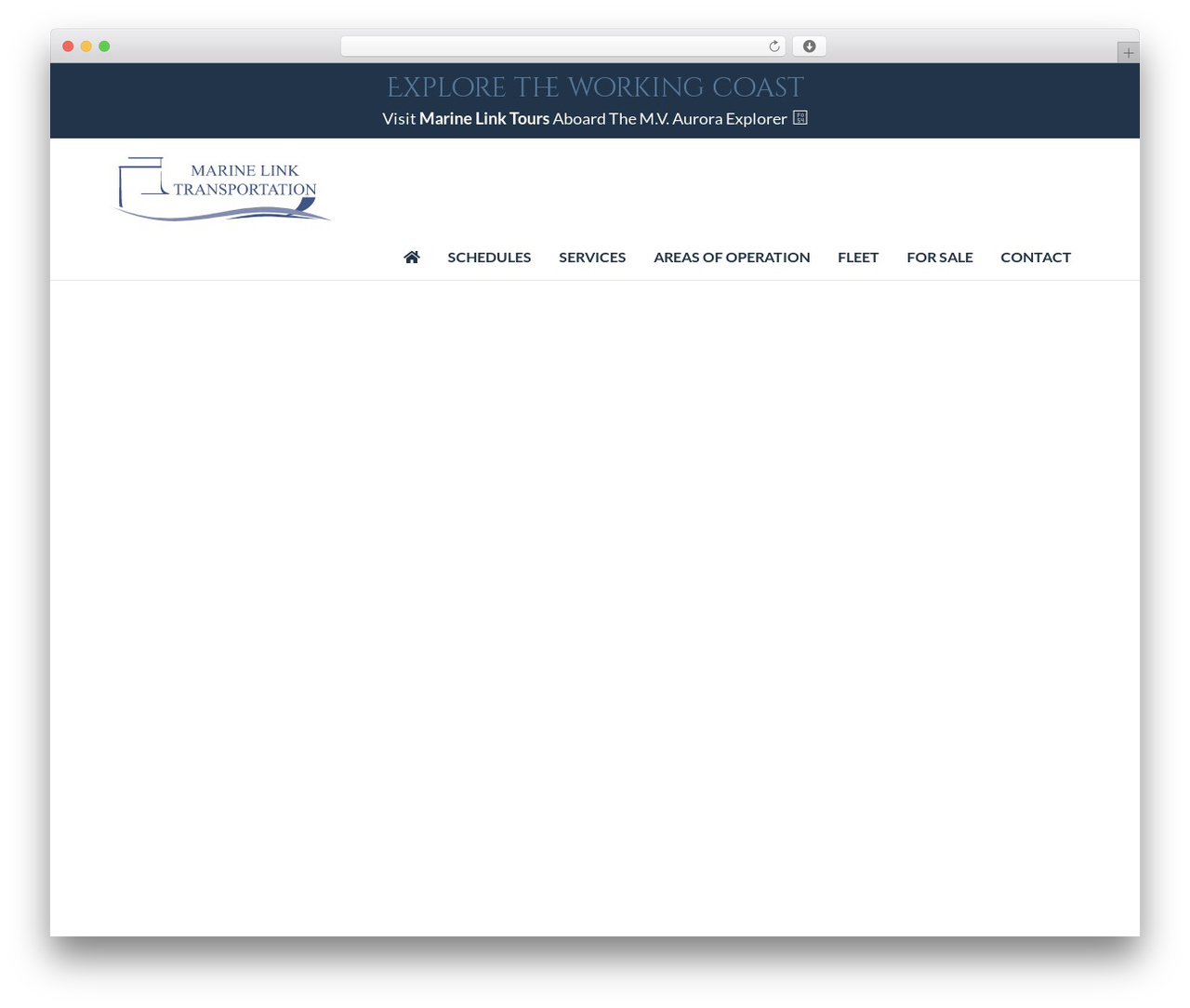Open a new tab with the plus button

1128,53
